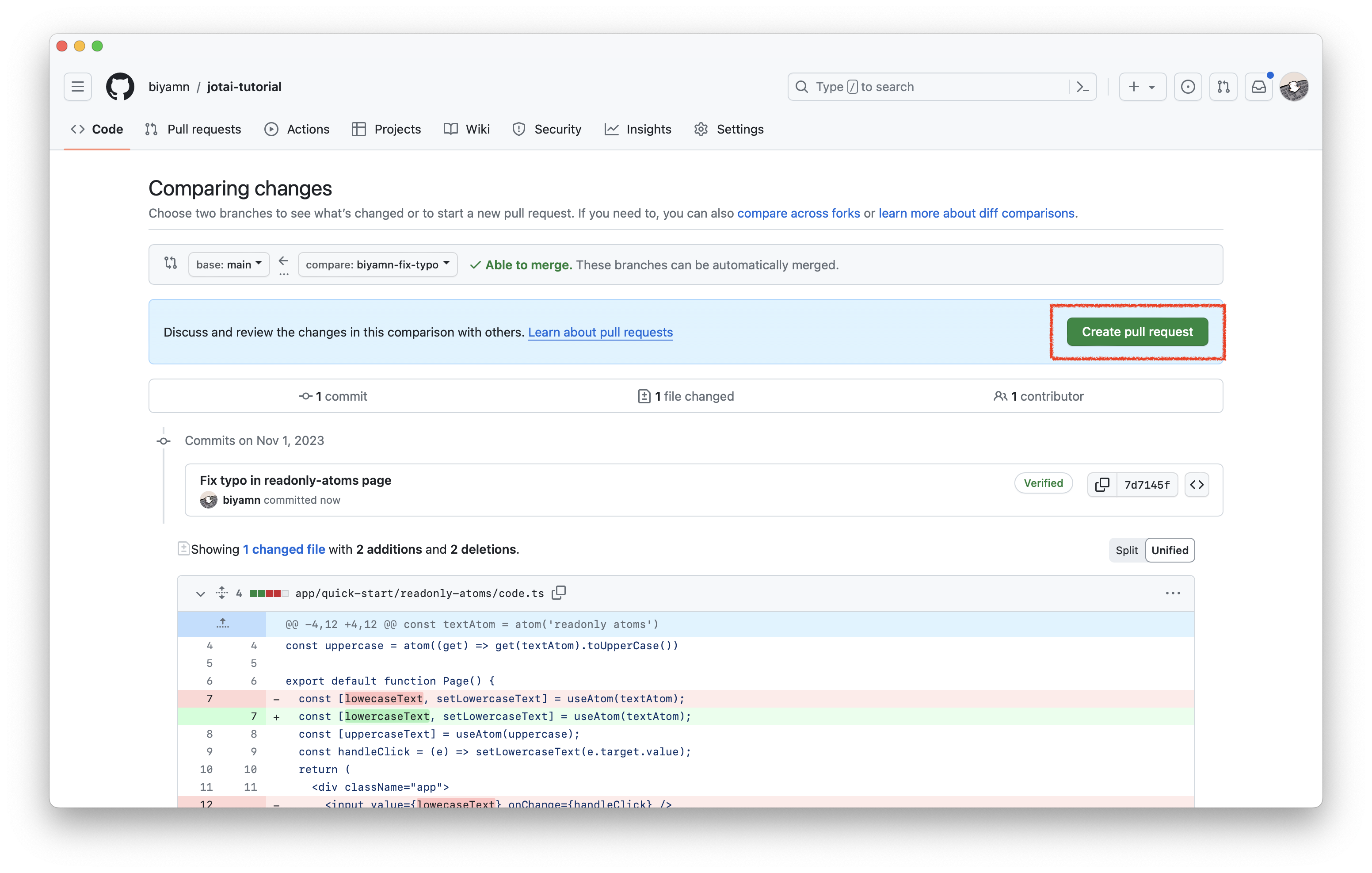Click the diffstat bar next to file name

coord(269,593)
